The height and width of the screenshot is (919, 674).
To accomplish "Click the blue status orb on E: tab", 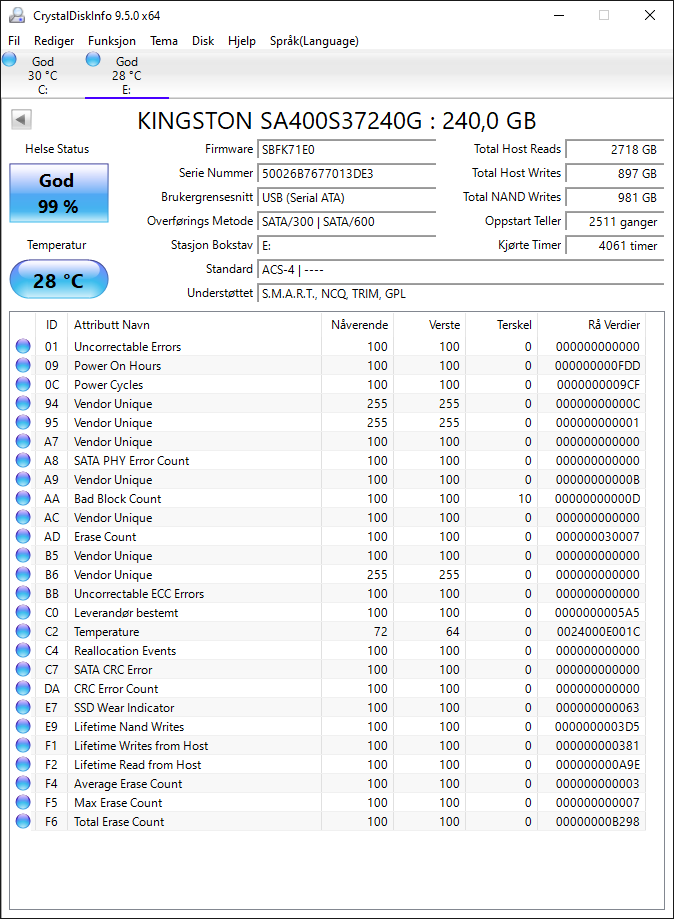I will (x=93, y=59).
